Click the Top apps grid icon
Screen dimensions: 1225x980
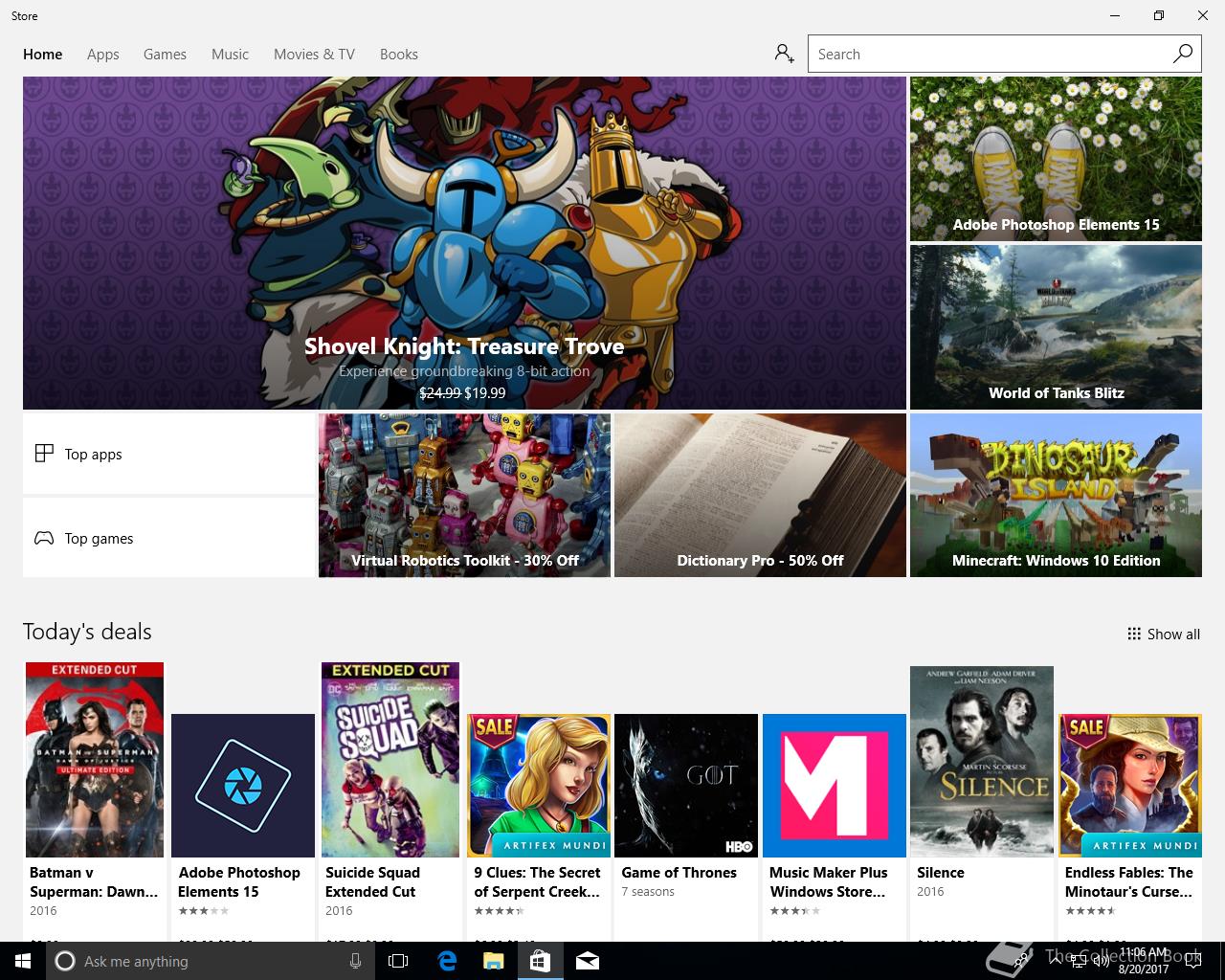(x=44, y=454)
